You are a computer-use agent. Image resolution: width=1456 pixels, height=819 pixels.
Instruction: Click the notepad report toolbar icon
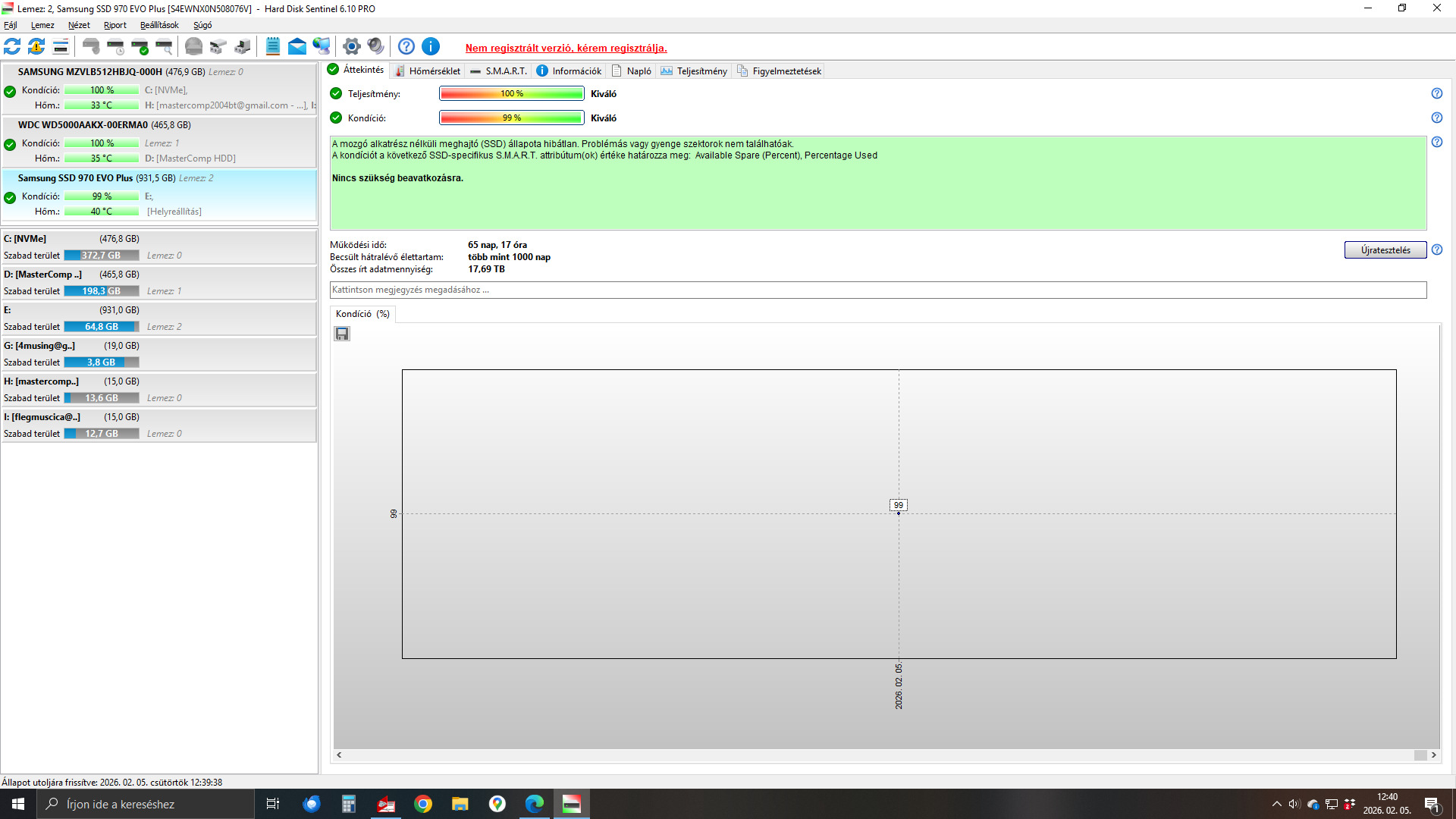(x=273, y=47)
